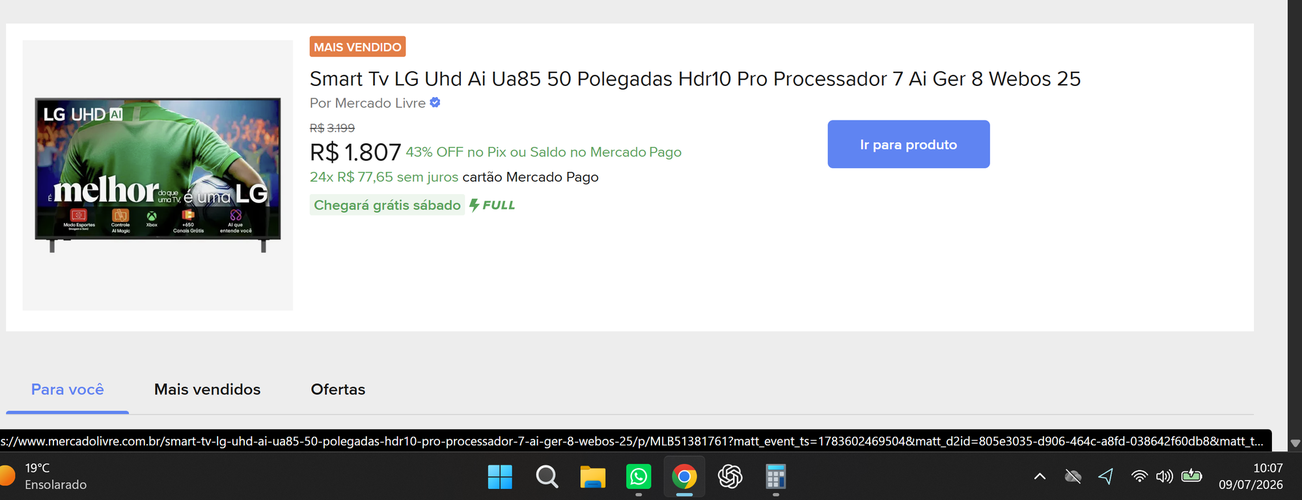Open the volume speaker tray icon
The image size is (1302, 500).
1164,476
